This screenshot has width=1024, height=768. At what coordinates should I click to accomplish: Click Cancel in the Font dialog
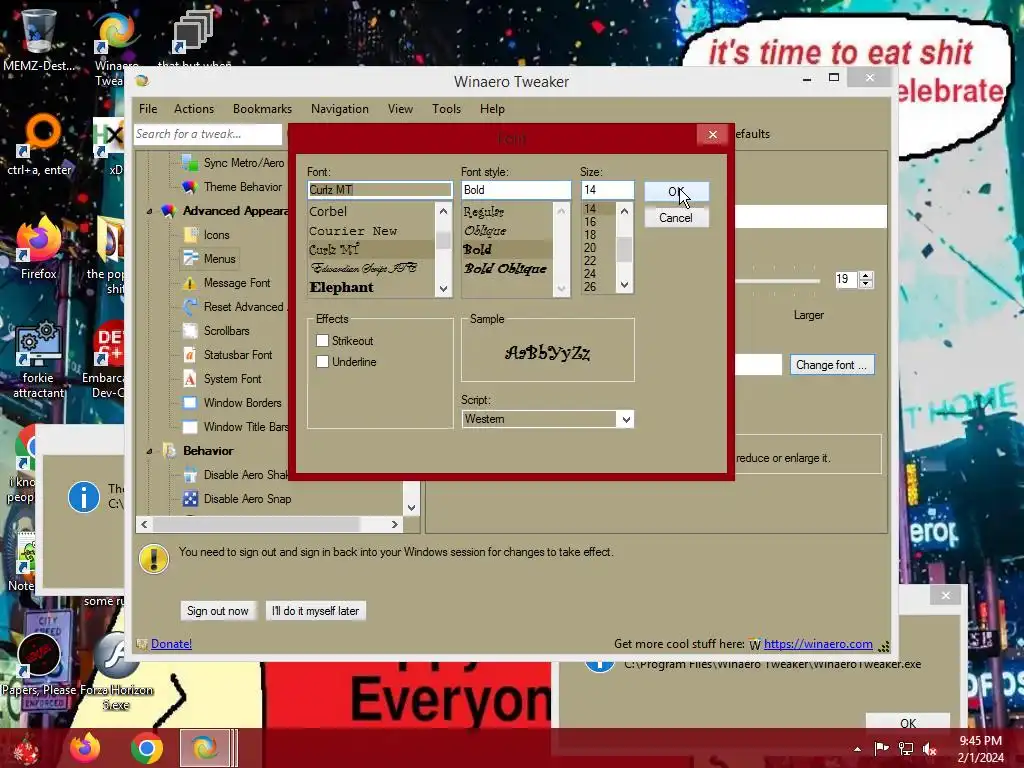[676, 218]
